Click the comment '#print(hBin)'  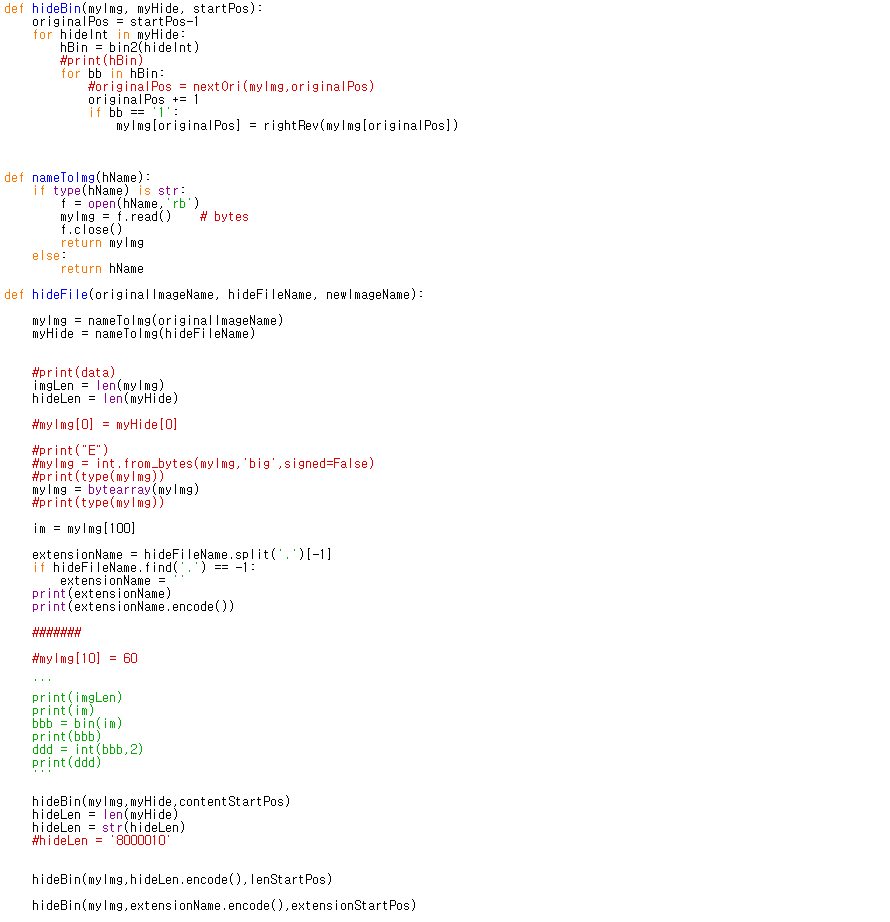coord(102,61)
